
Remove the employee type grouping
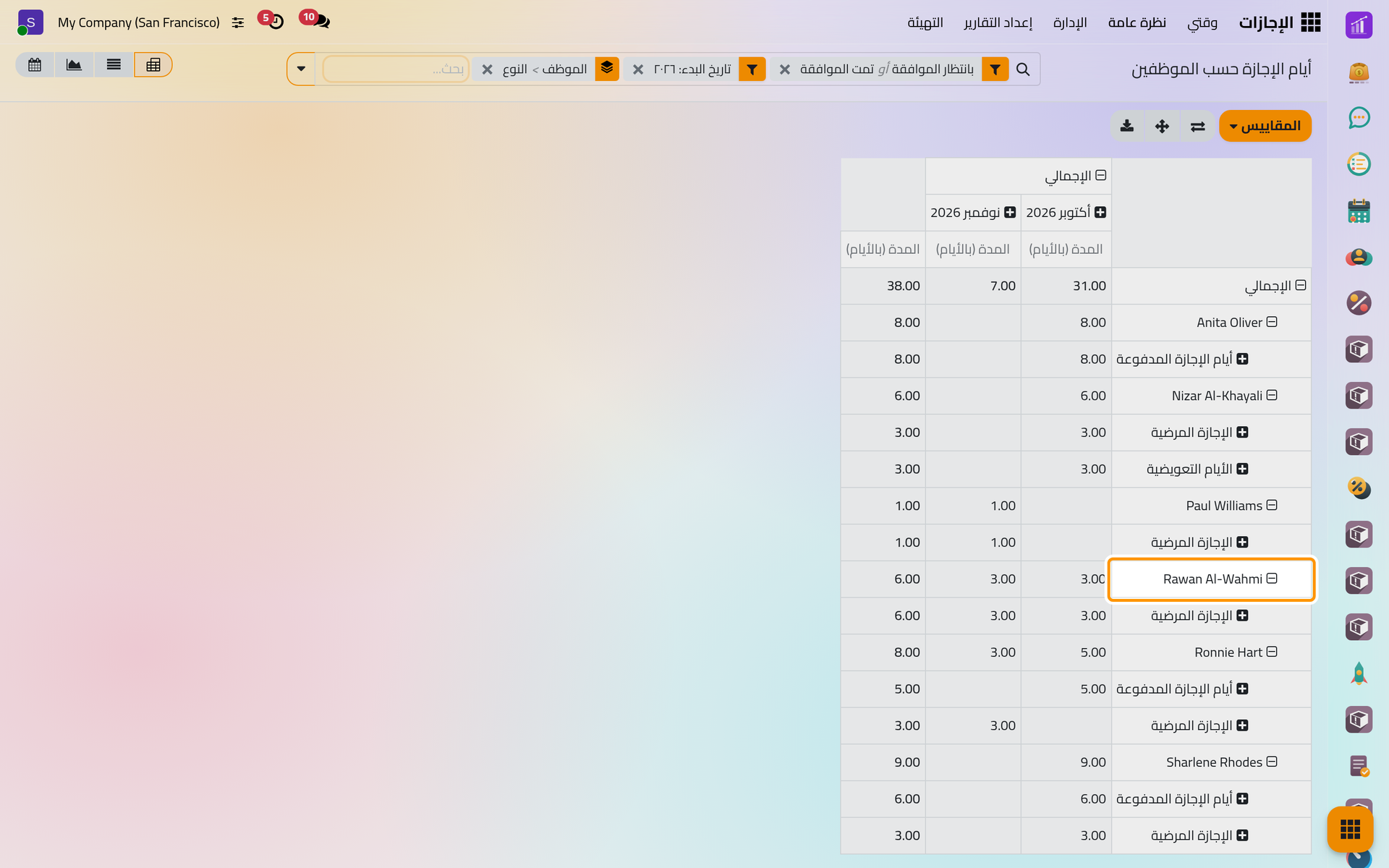(x=488, y=69)
